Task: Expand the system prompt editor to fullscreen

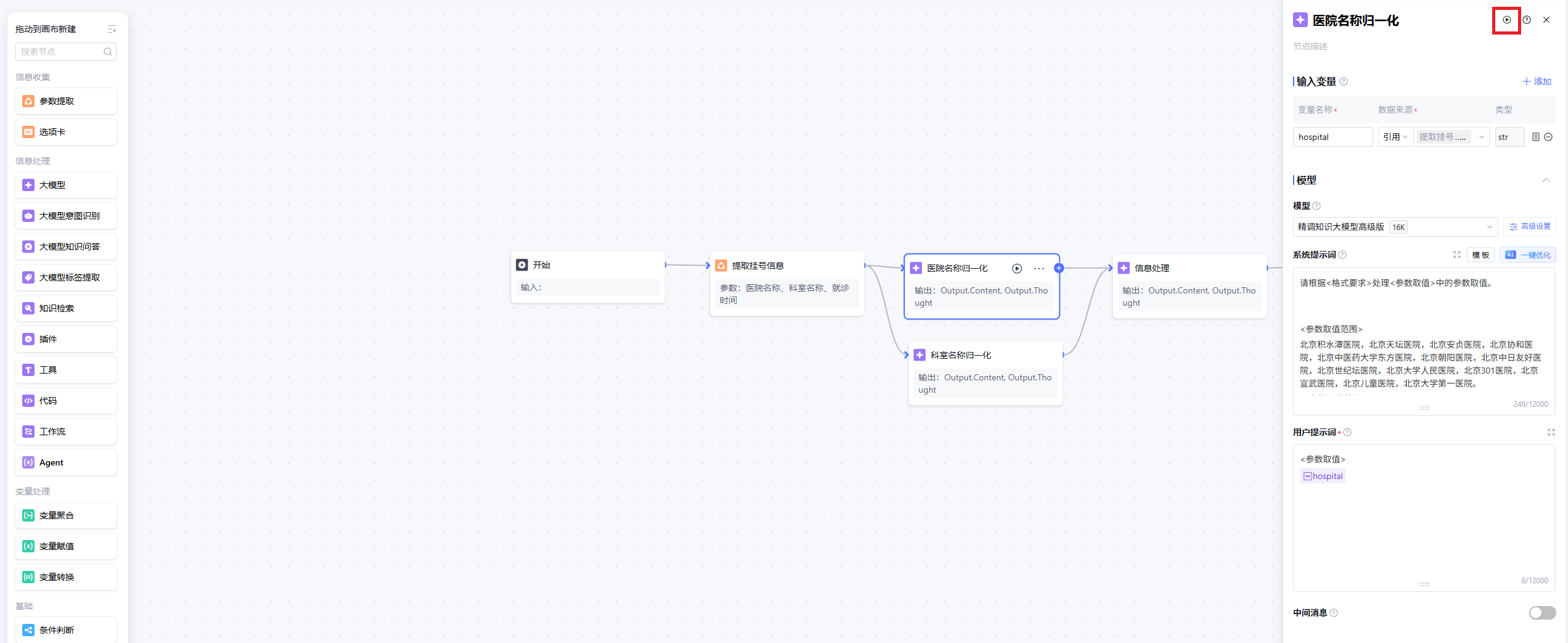Action: (1457, 255)
